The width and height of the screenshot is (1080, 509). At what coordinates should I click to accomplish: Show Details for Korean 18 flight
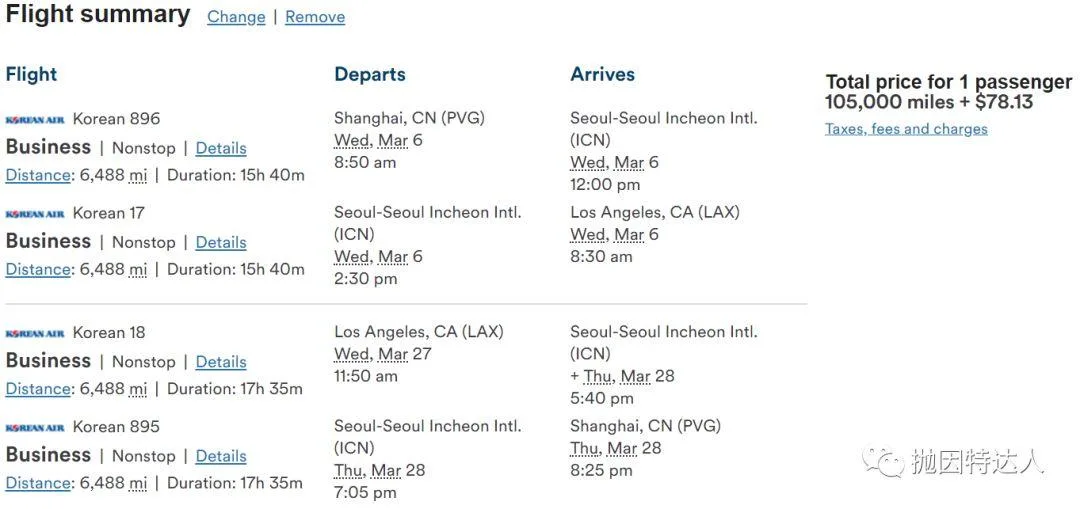click(x=221, y=362)
